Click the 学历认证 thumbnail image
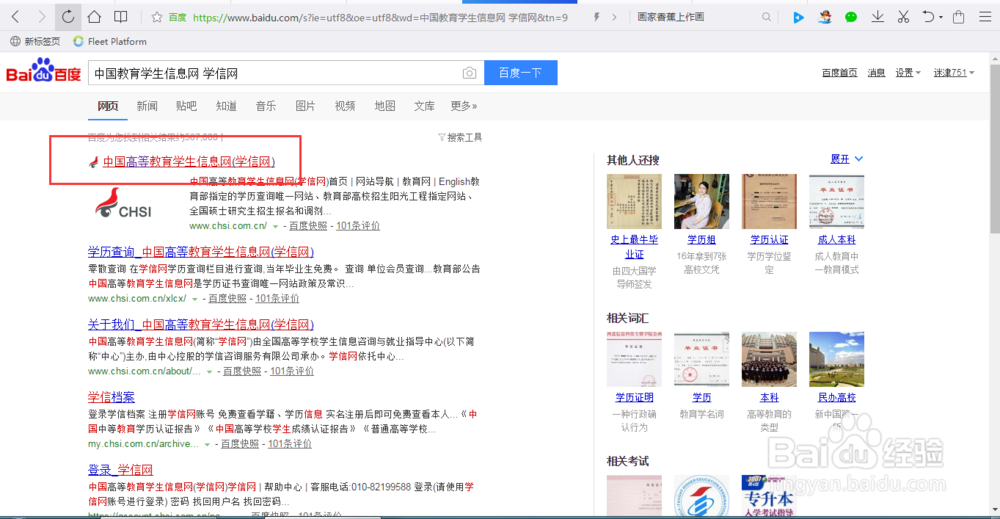This screenshot has width=1000, height=519. [769, 201]
